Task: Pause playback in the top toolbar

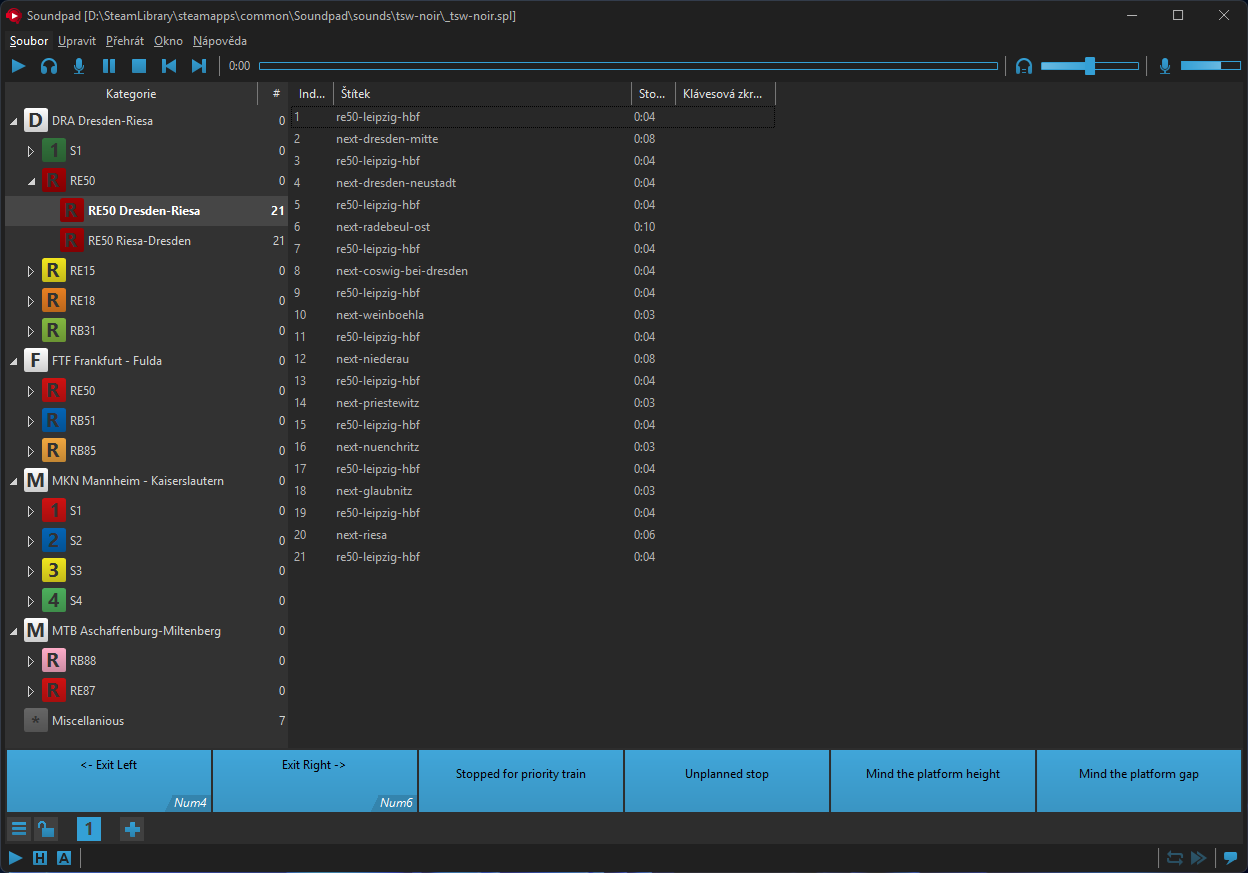Action: point(109,66)
